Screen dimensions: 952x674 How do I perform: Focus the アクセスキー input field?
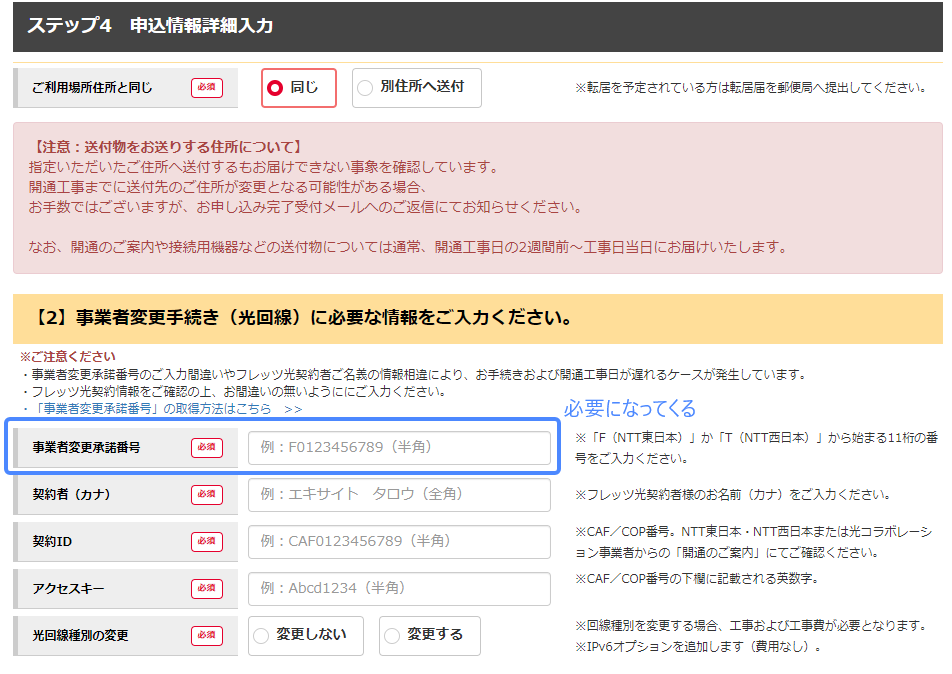(x=399, y=588)
